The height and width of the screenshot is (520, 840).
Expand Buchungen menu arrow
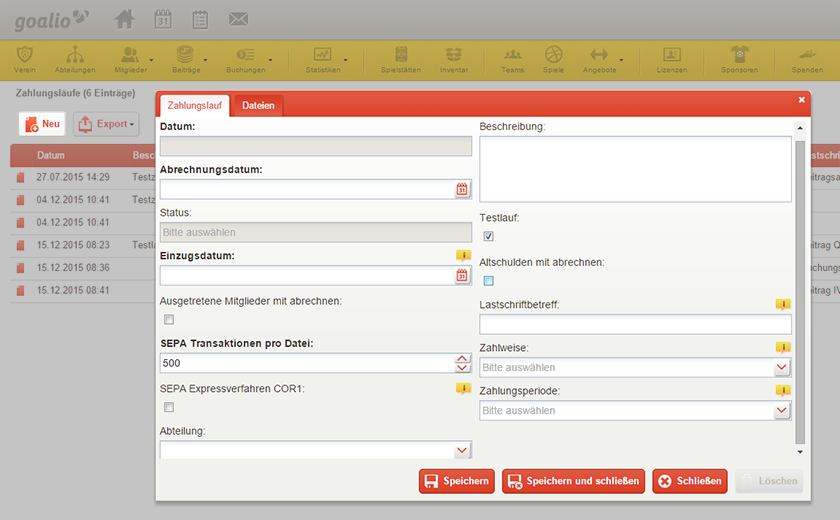[x=270, y=60]
